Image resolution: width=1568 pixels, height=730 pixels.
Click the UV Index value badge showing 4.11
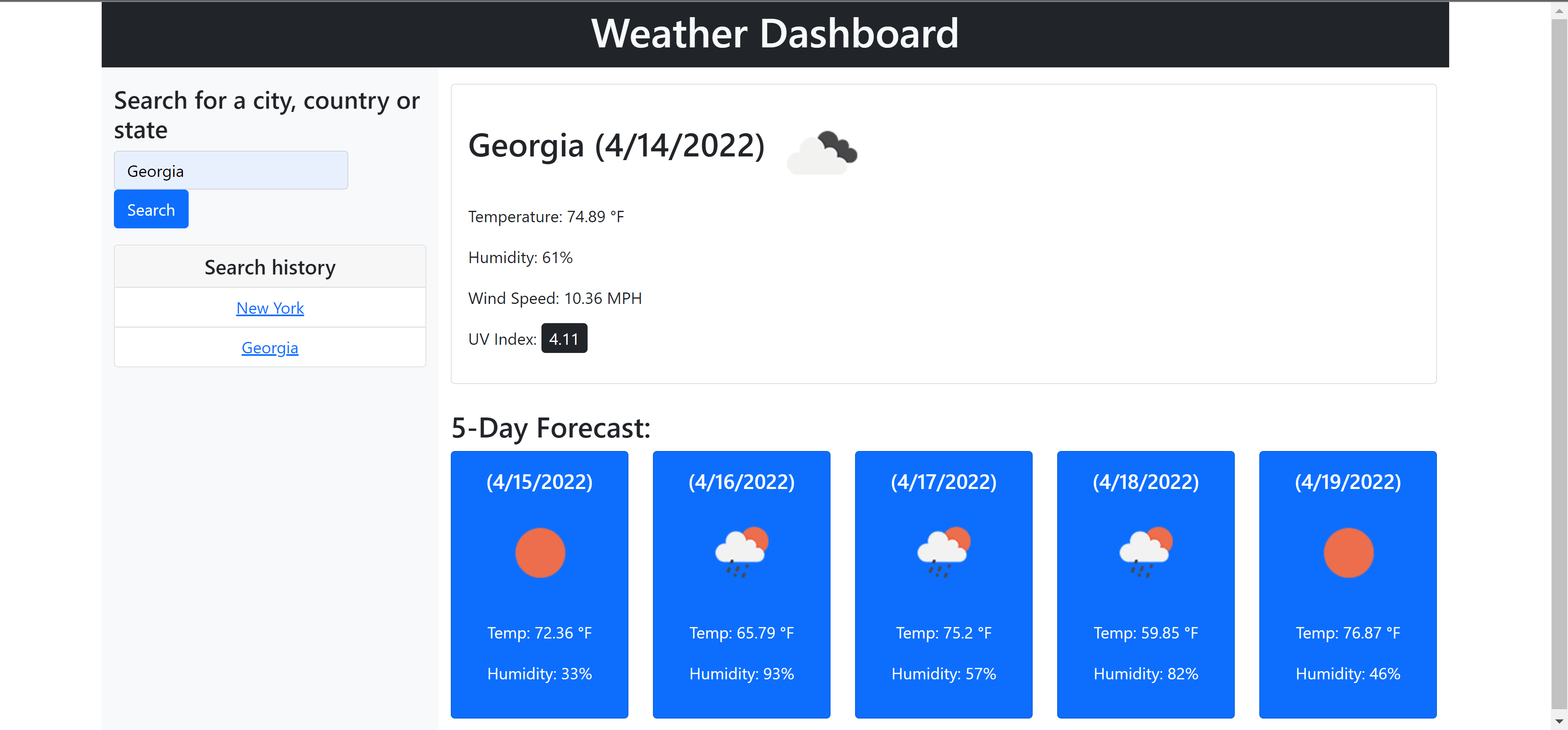563,339
